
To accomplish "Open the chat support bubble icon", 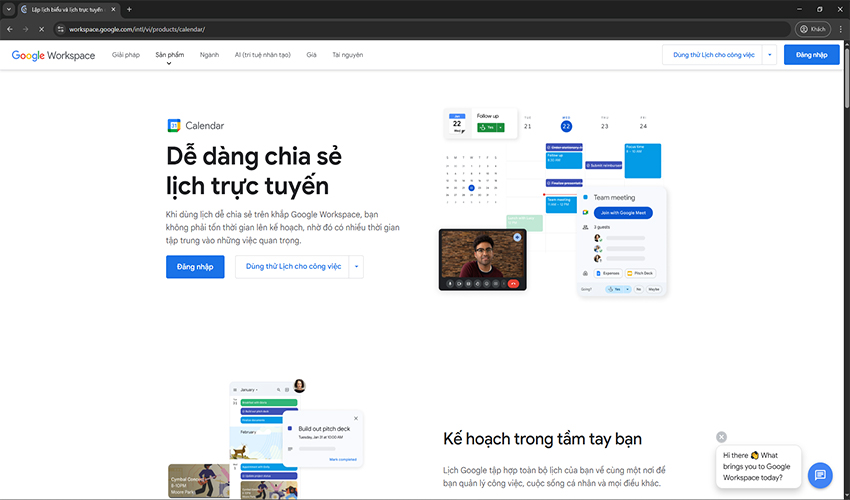I will click(x=820, y=475).
